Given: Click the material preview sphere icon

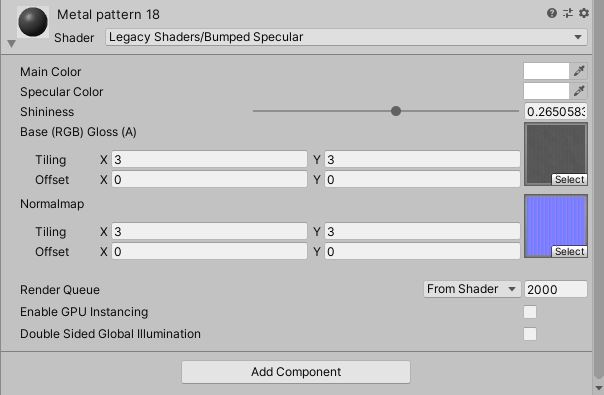Looking at the screenshot, I should [33, 22].
